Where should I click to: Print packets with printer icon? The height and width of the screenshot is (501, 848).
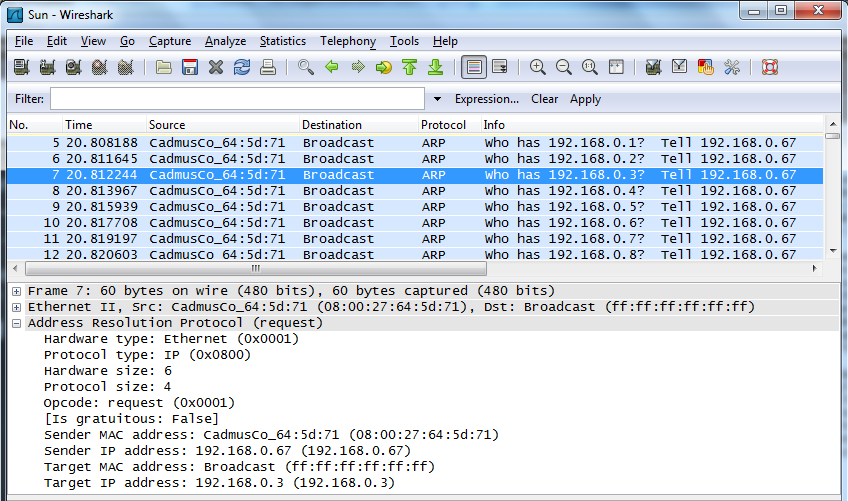click(268, 67)
